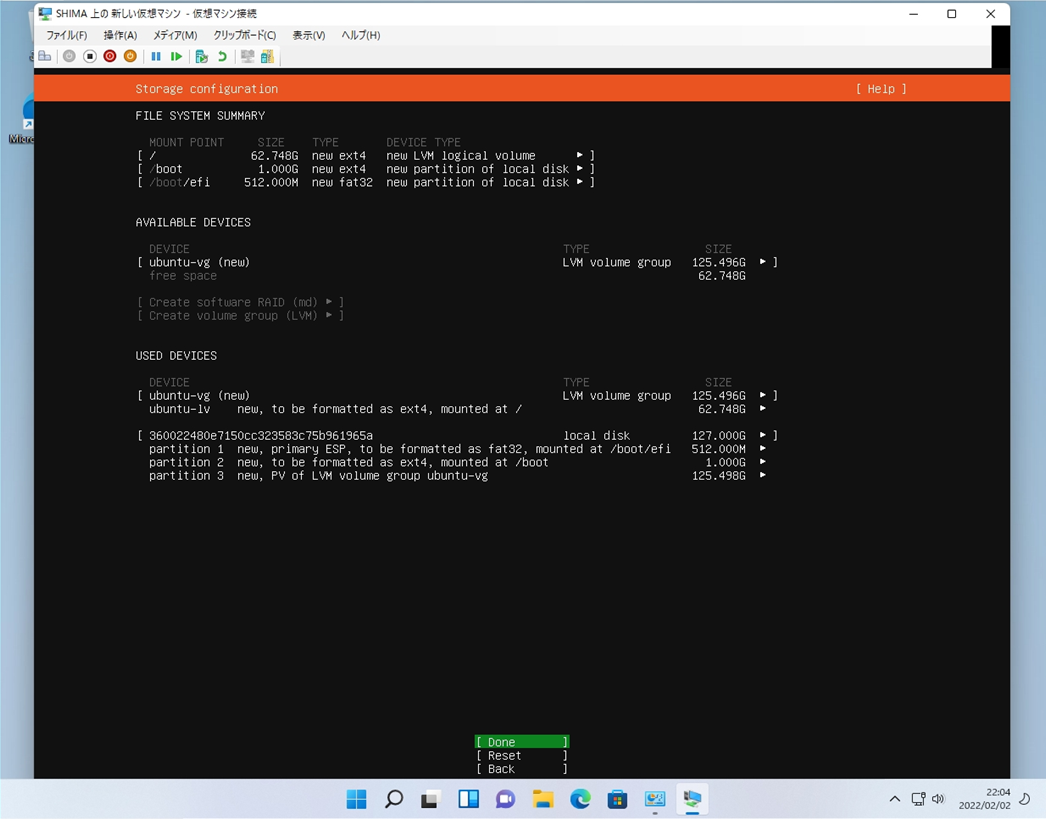This screenshot has height=819, width=1046.
Task: Open the 操作(A) menu
Action: click(120, 35)
